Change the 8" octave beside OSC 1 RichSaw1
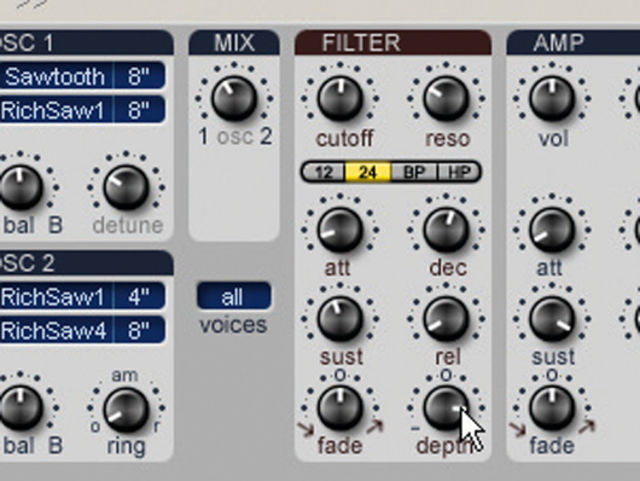Viewport: 640px width, 481px height. tap(139, 110)
